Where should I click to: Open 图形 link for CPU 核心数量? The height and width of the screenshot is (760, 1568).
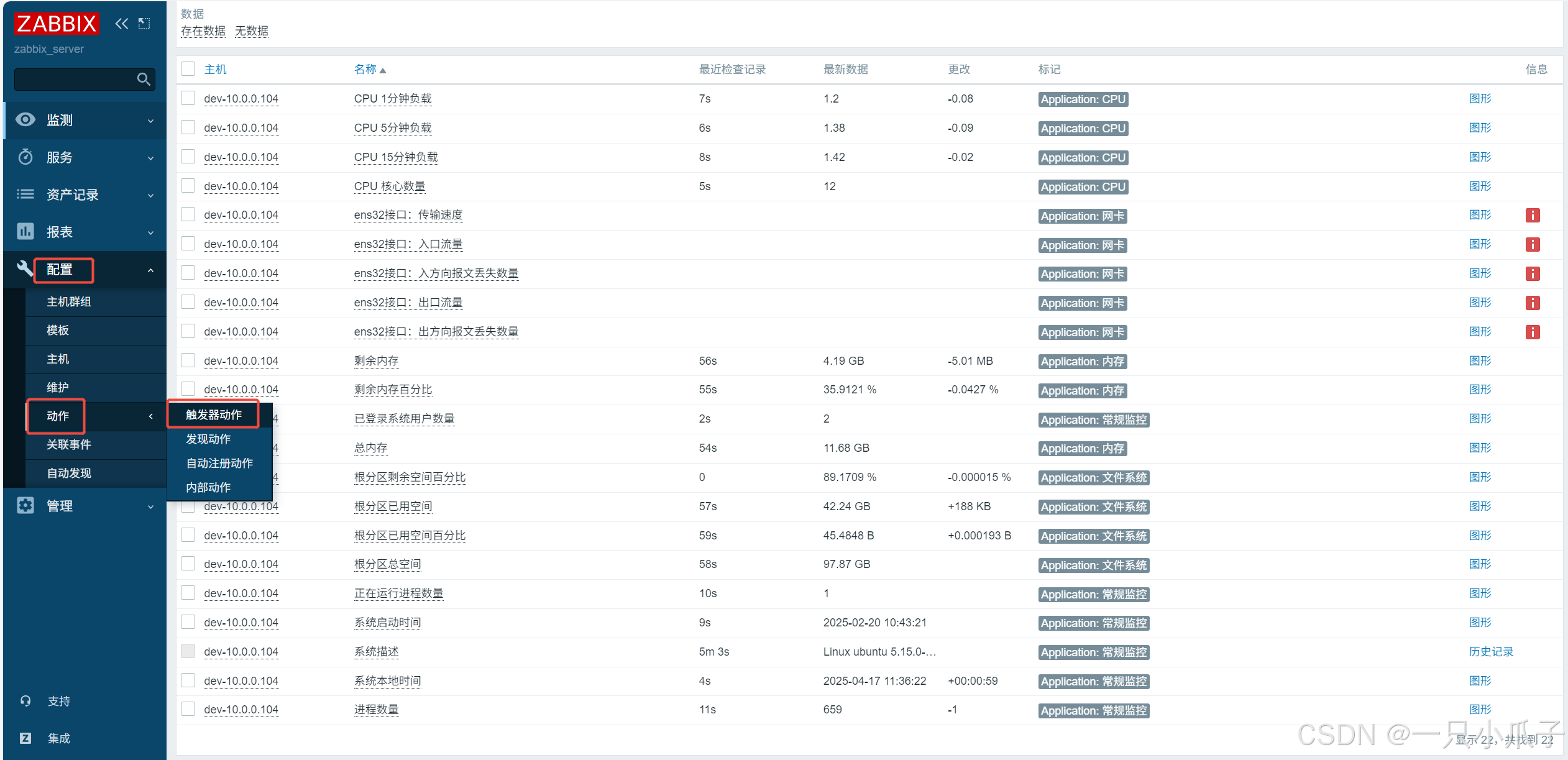pos(1480,186)
